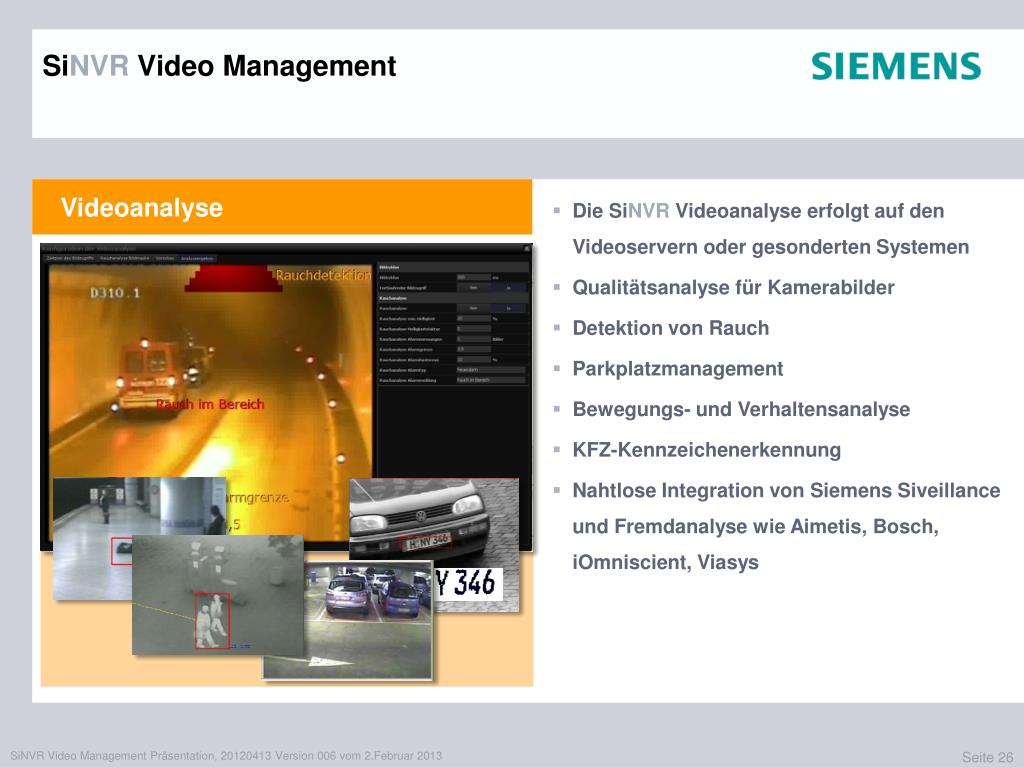1024x768 pixels.
Task: Click the orange 'Videoanalyse' heading
Action: (x=142, y=208)
